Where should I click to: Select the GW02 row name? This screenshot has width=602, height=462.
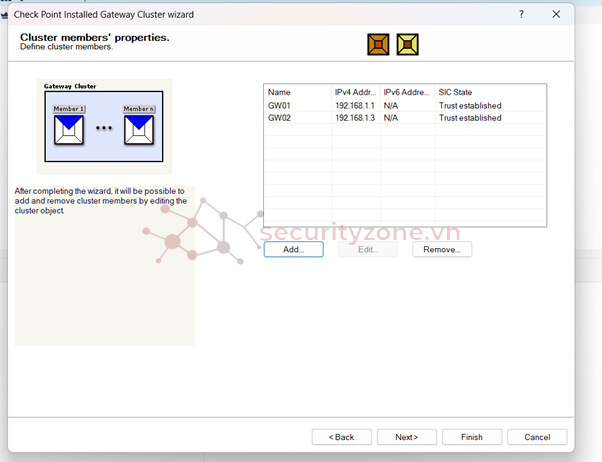tap(279, 118)
